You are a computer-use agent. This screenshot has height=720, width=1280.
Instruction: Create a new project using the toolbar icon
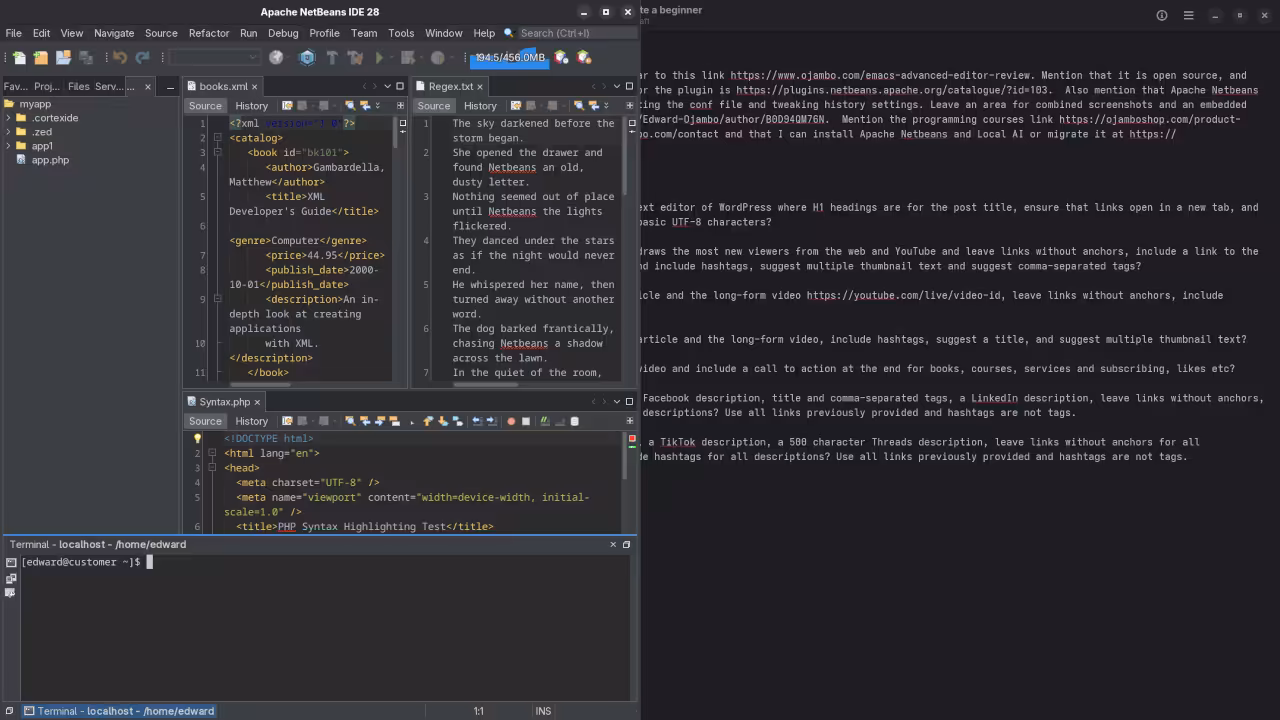(40, 57)
